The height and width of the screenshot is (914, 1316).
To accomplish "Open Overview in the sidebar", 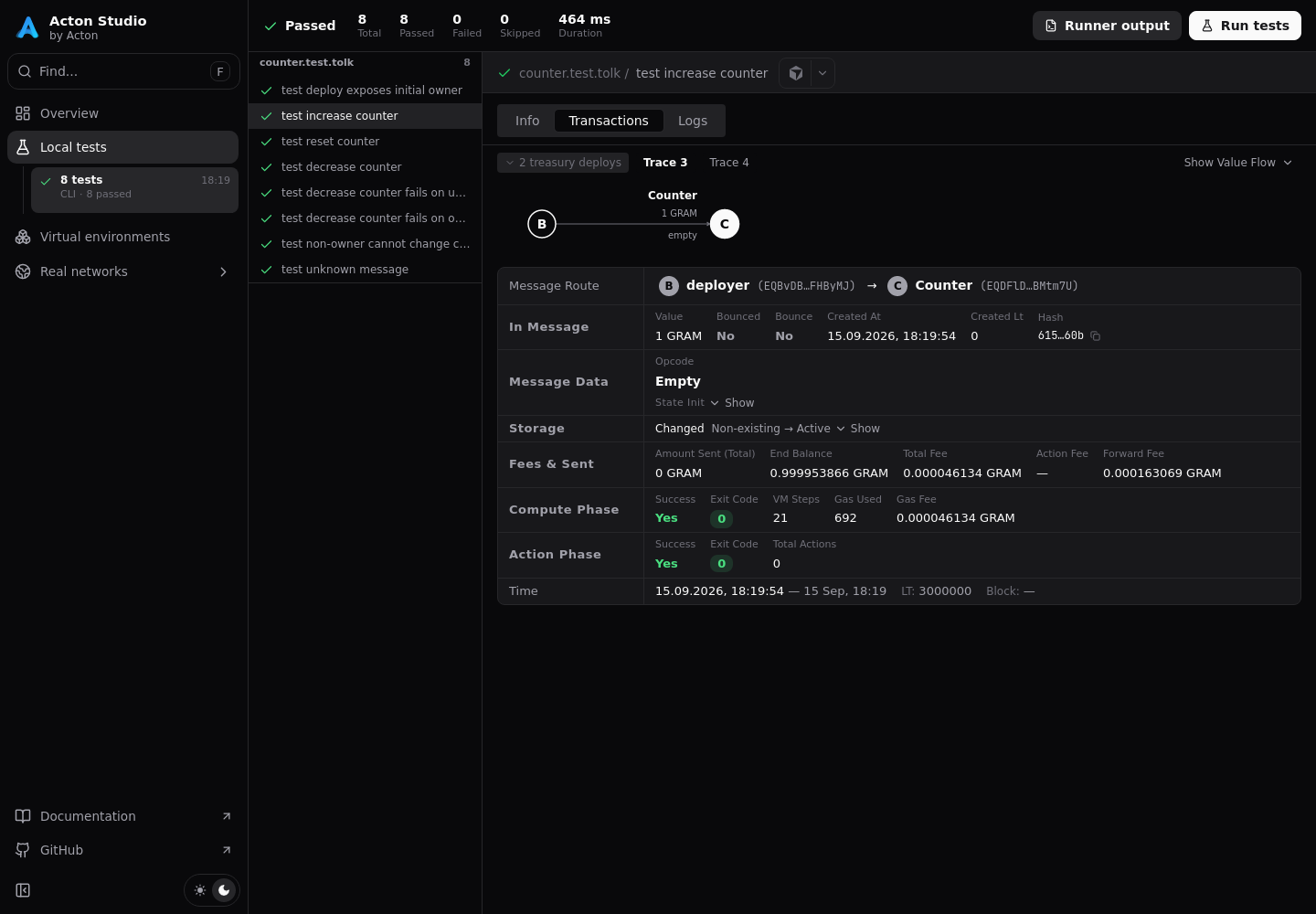I will click(x=122, y=113).
